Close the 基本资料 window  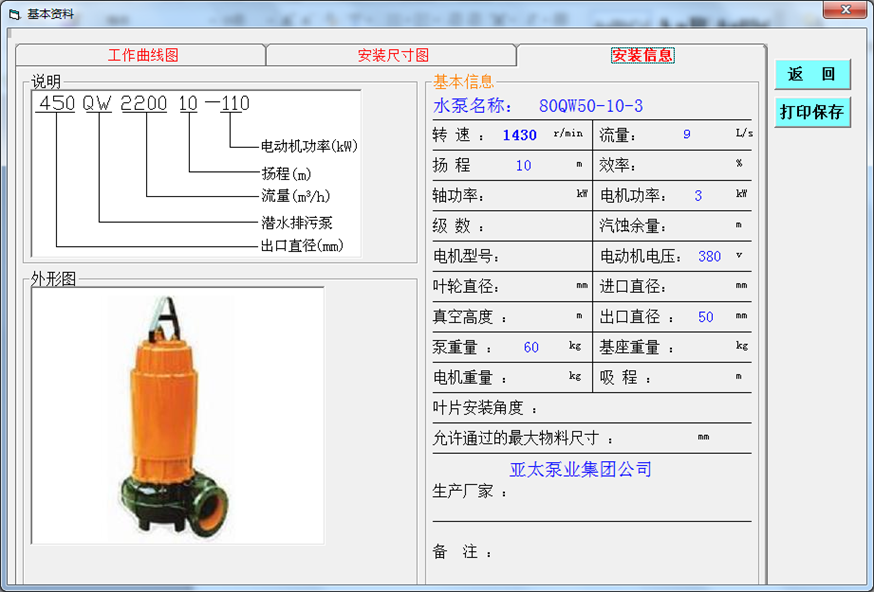click(x=845, y=9)
